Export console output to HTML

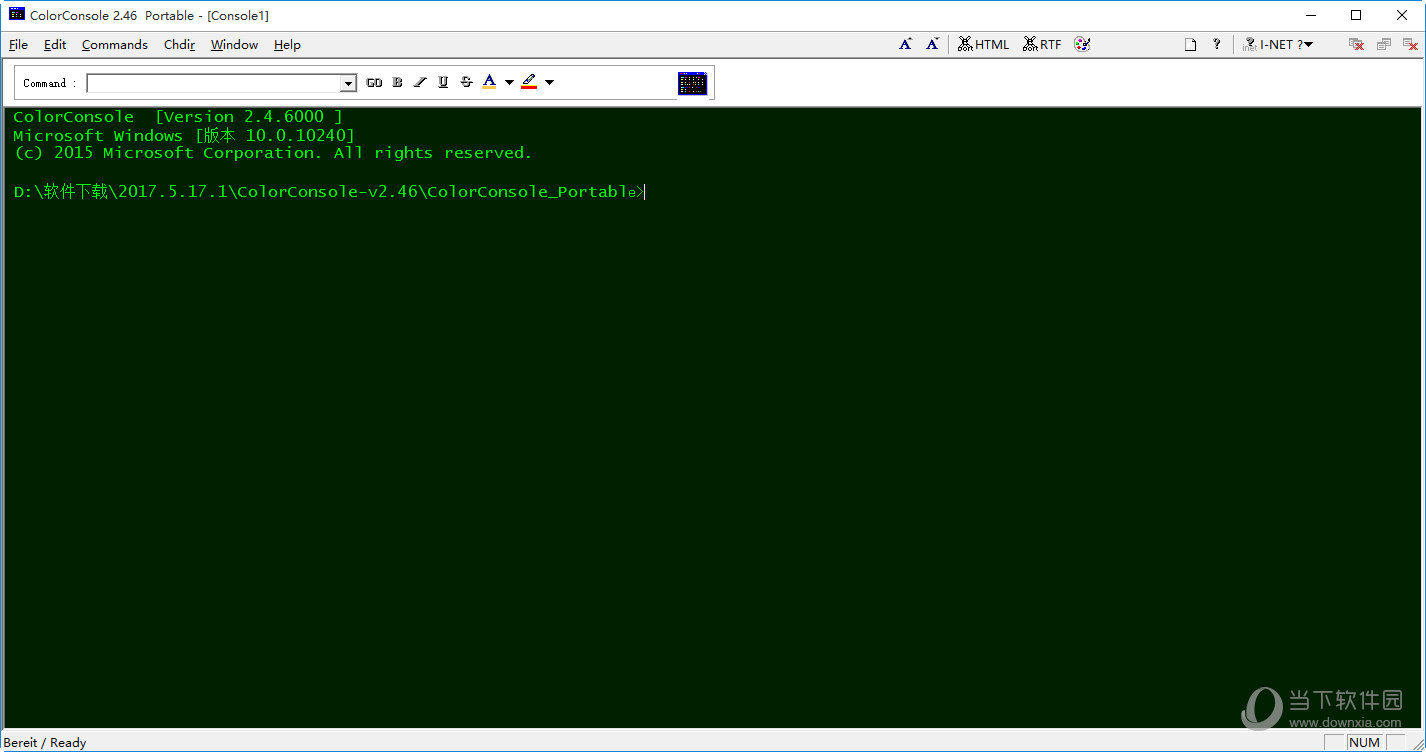pyautogui.click(x=984, y=44)
